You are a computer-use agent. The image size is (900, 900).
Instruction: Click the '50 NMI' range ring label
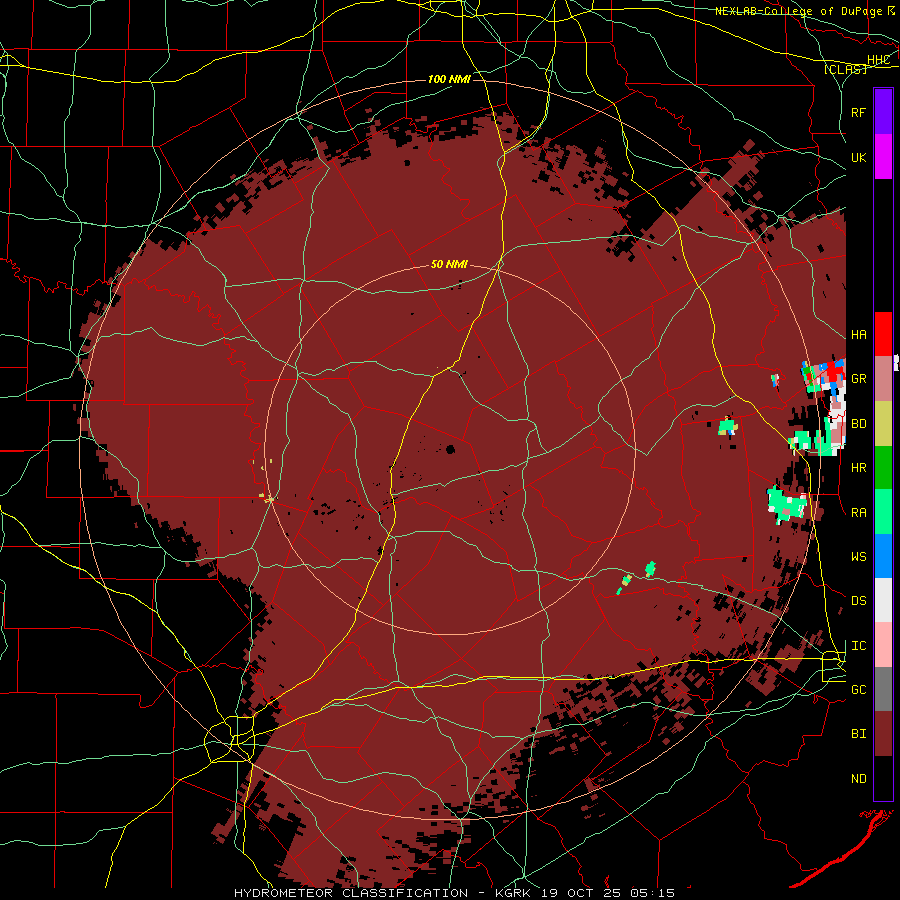449,265
